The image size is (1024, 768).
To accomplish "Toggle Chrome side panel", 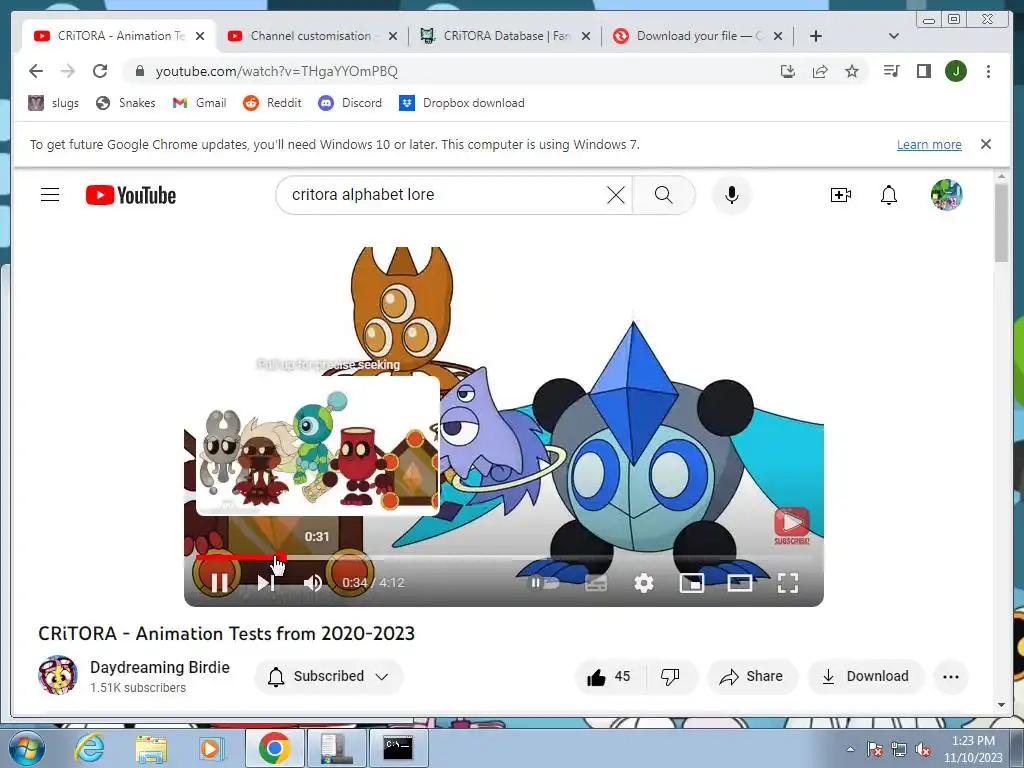I will click(923, 71).
